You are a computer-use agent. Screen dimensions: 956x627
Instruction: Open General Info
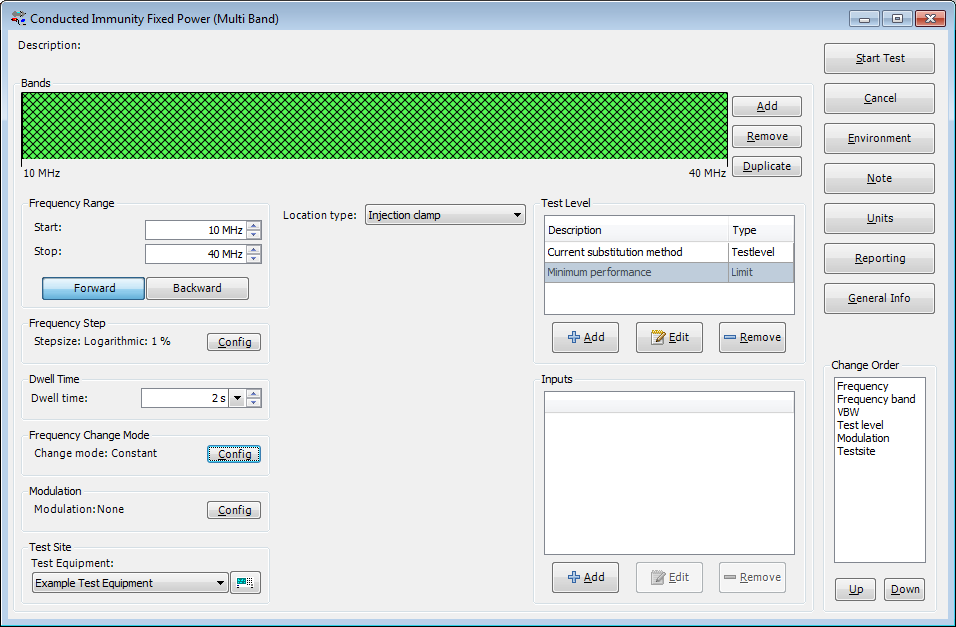[x=879, y=298]
